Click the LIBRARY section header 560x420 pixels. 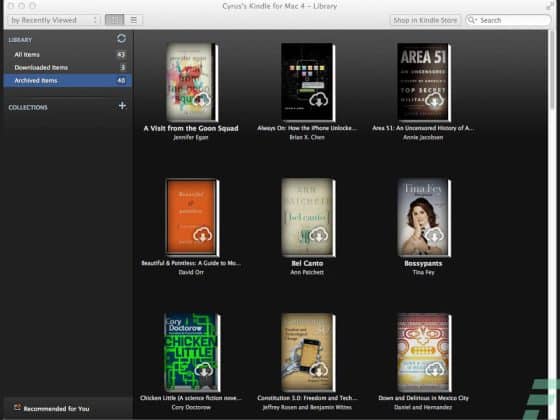(20, 40)
